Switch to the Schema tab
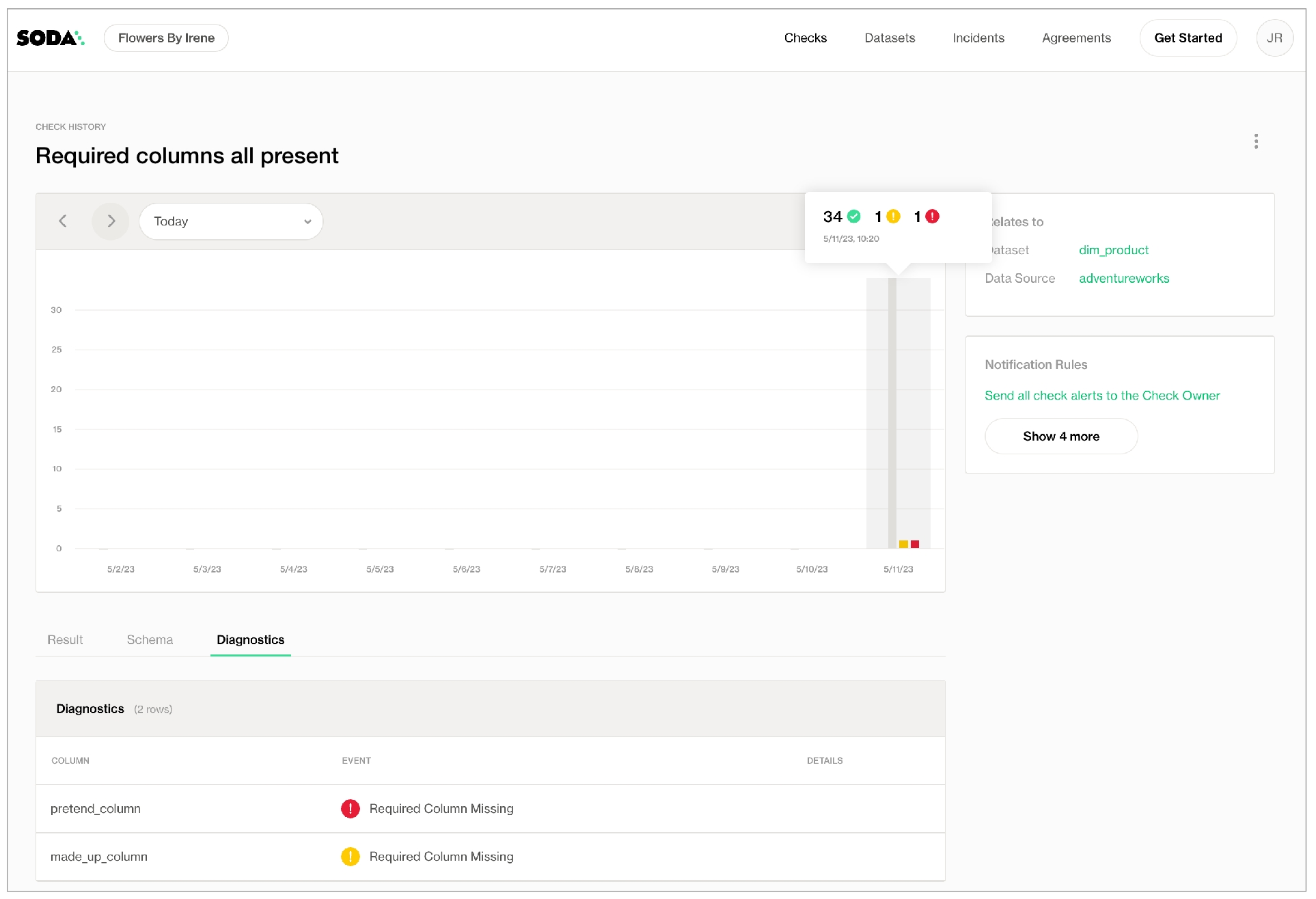Viewport: 1316px width, 899px height. [x=150, y=640]
